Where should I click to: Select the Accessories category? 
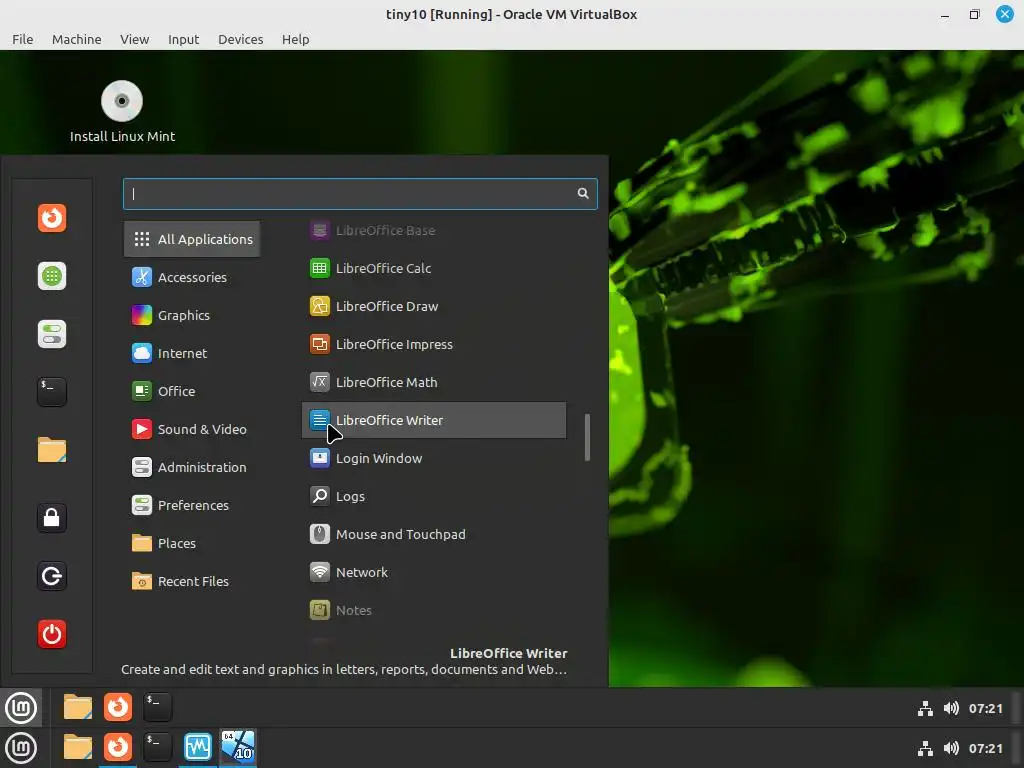[x=192, y=277]
